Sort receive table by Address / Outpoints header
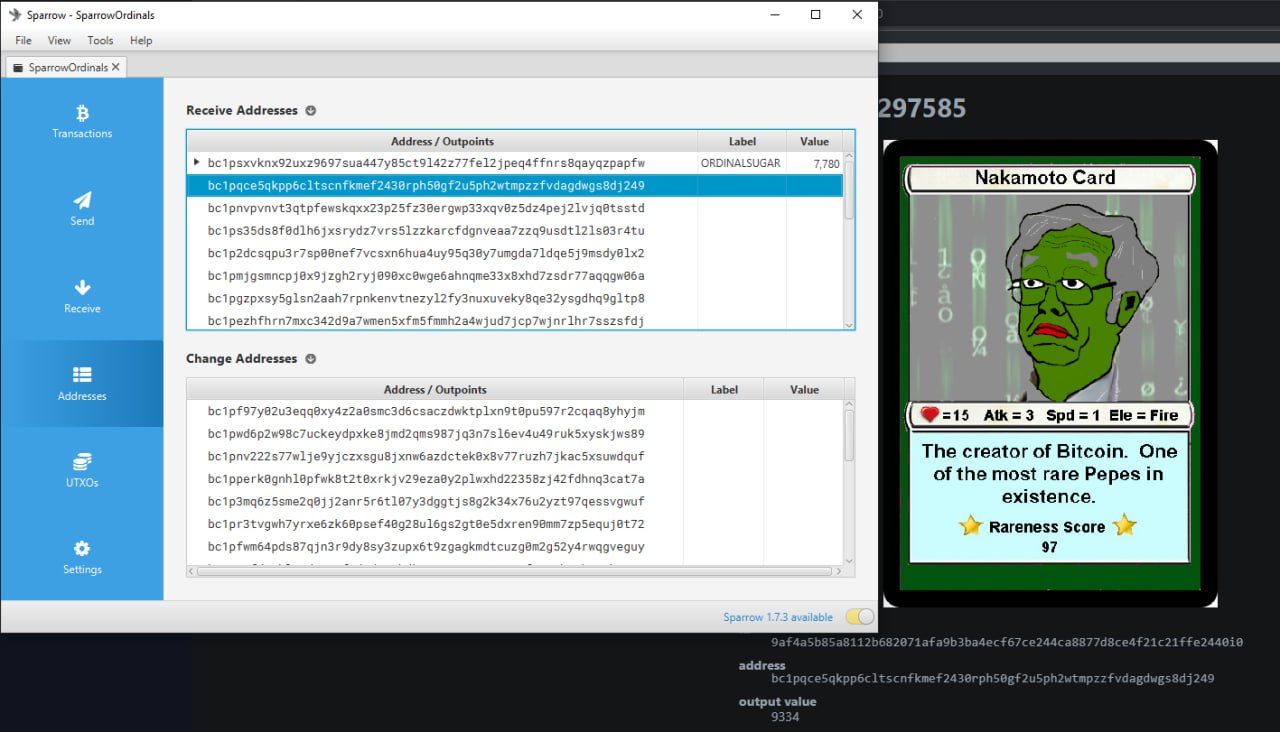Image resolution: width=1280 pixels, height=732 pixels. 442,141
